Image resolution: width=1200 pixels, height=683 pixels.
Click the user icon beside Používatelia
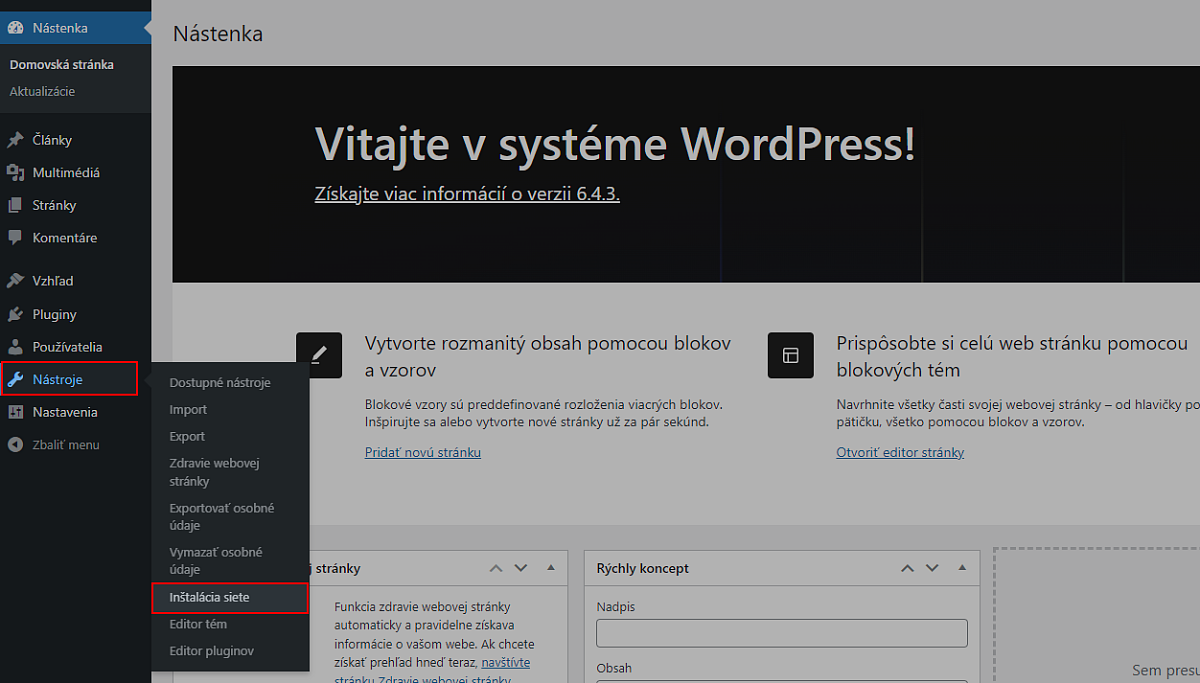pos(15,347)
